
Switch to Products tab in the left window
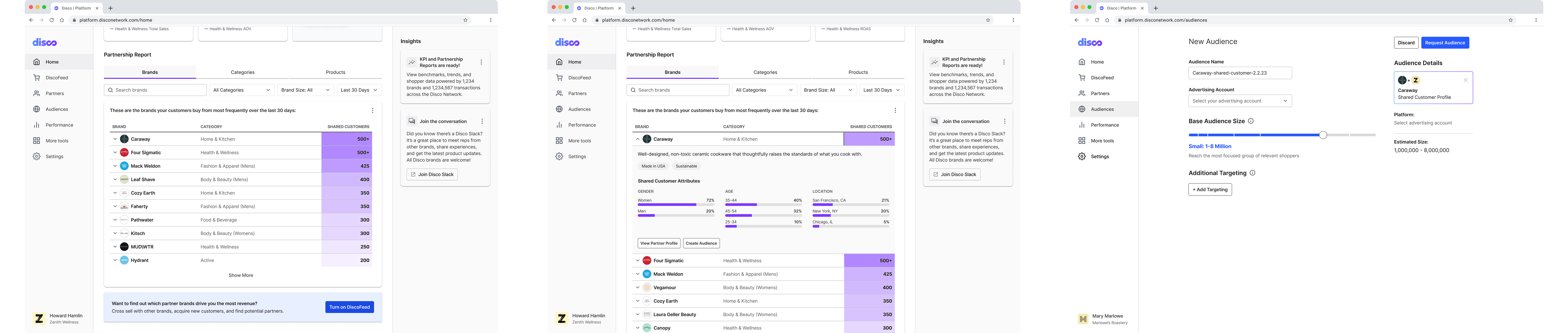(x=335, y=73)
